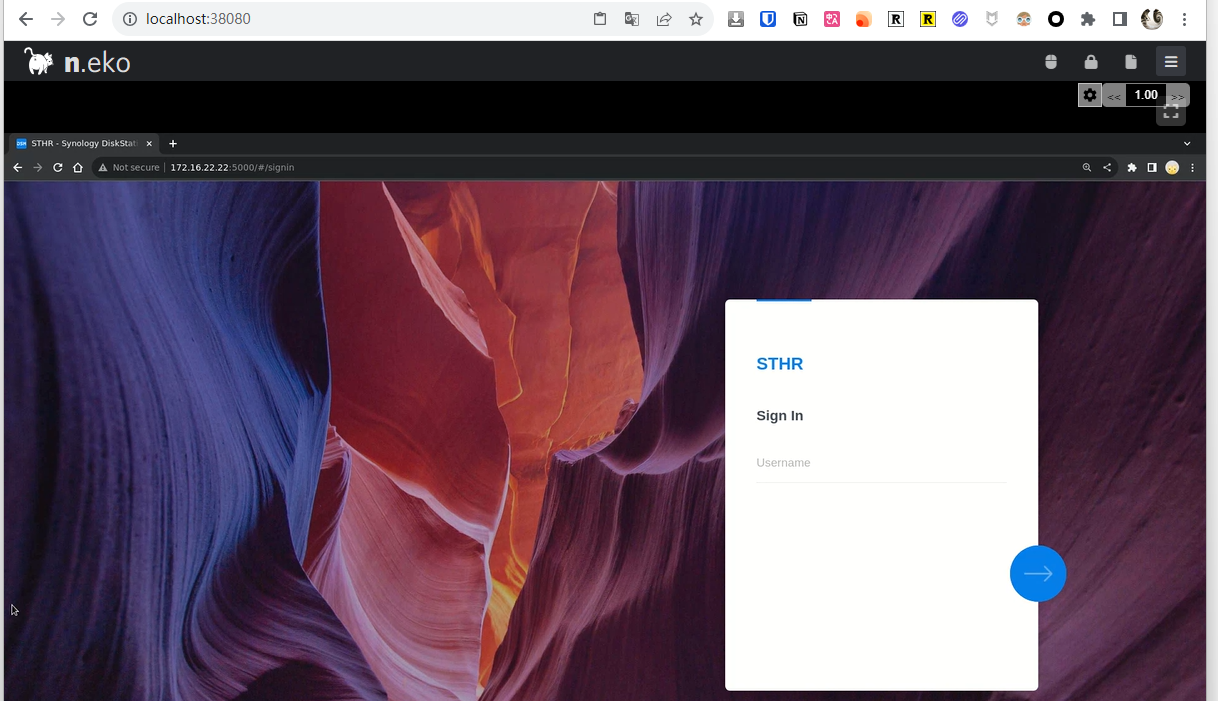
Task: Click the remote browser home icon
Action: click(78, 168)
